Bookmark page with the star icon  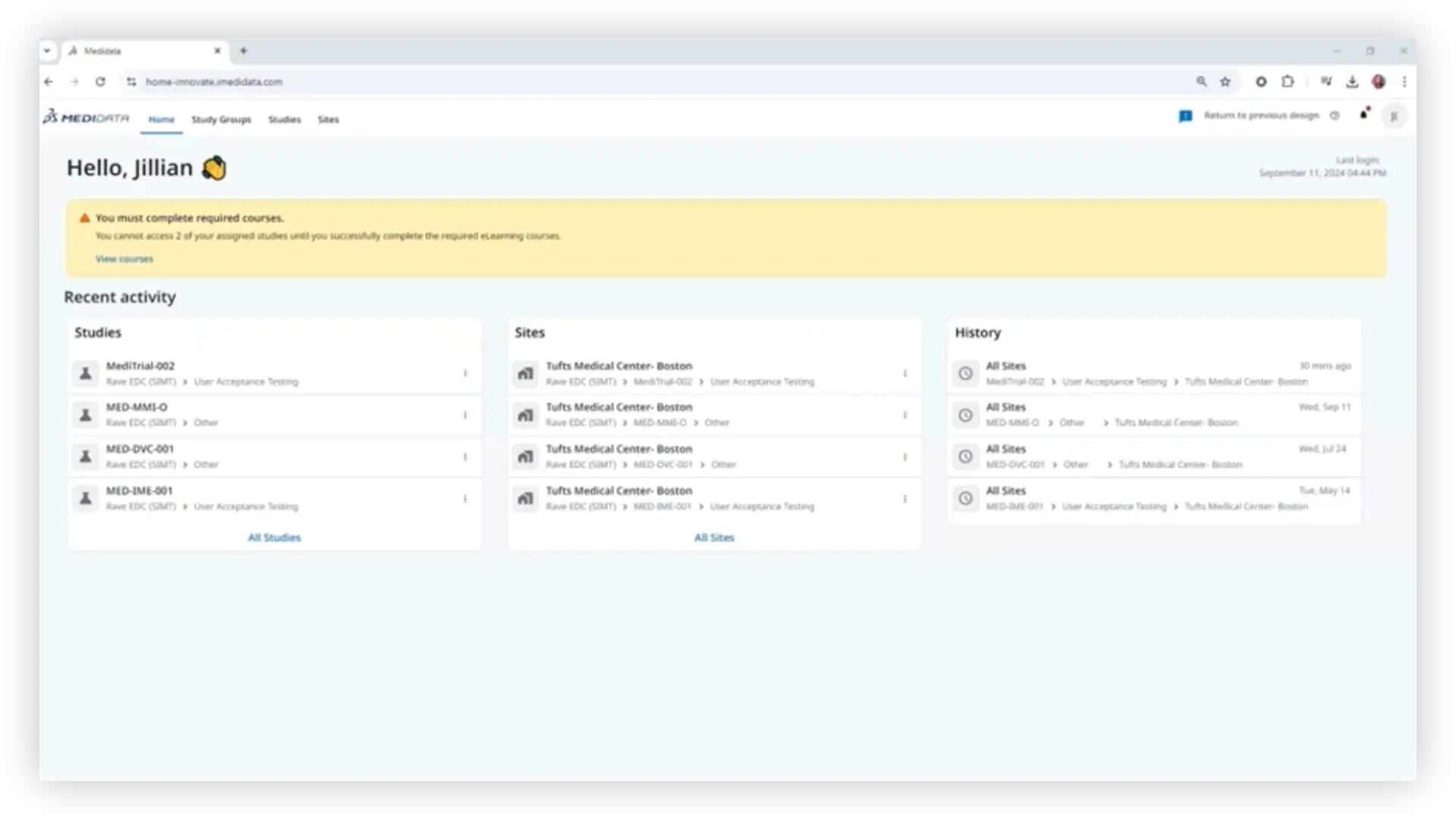click(1225, 82)
